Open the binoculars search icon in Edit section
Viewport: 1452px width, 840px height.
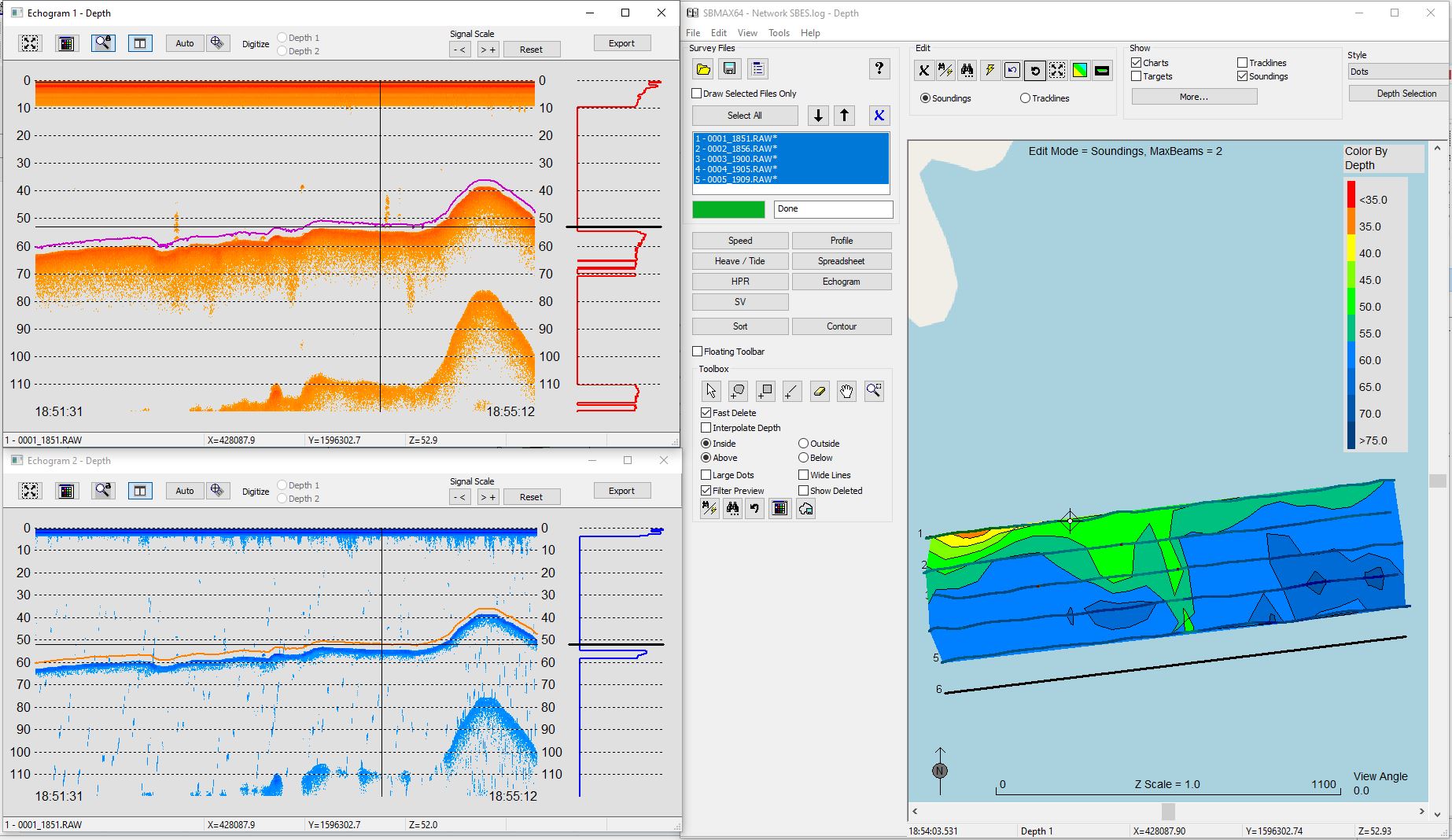(x=967, y=70)
